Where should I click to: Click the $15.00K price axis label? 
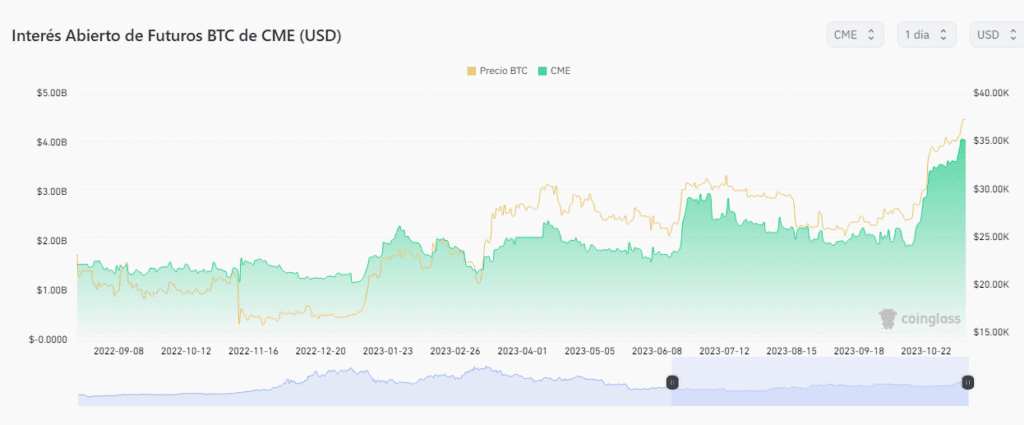[991, 332]
